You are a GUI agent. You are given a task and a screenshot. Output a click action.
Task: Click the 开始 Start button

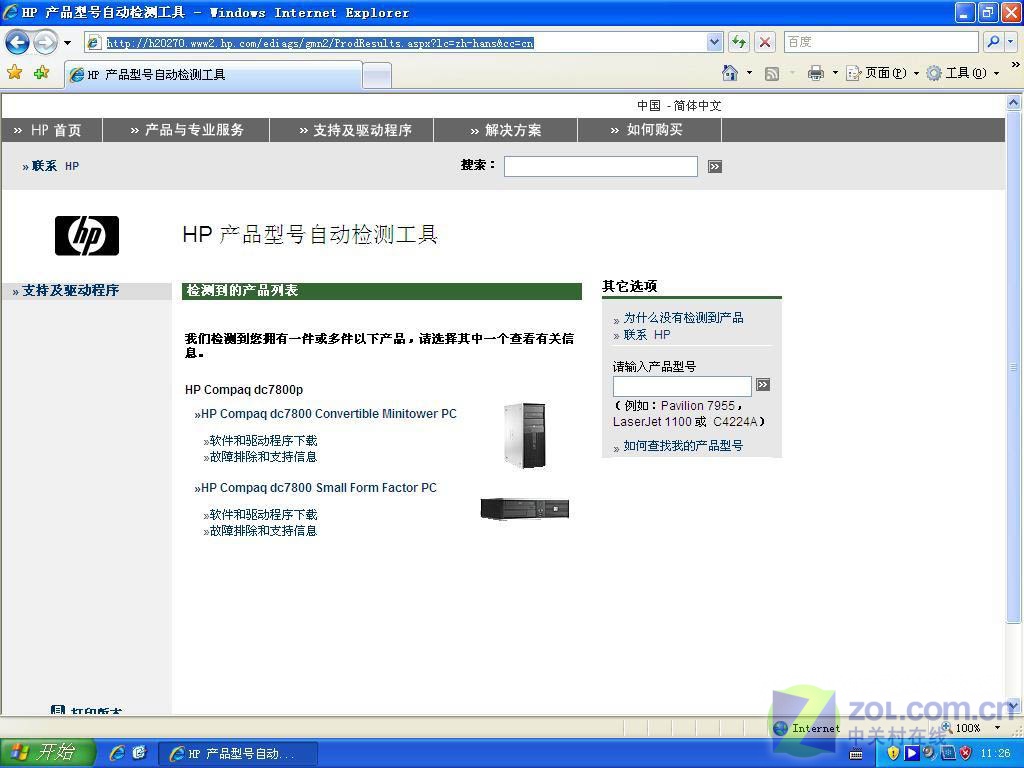46,752
